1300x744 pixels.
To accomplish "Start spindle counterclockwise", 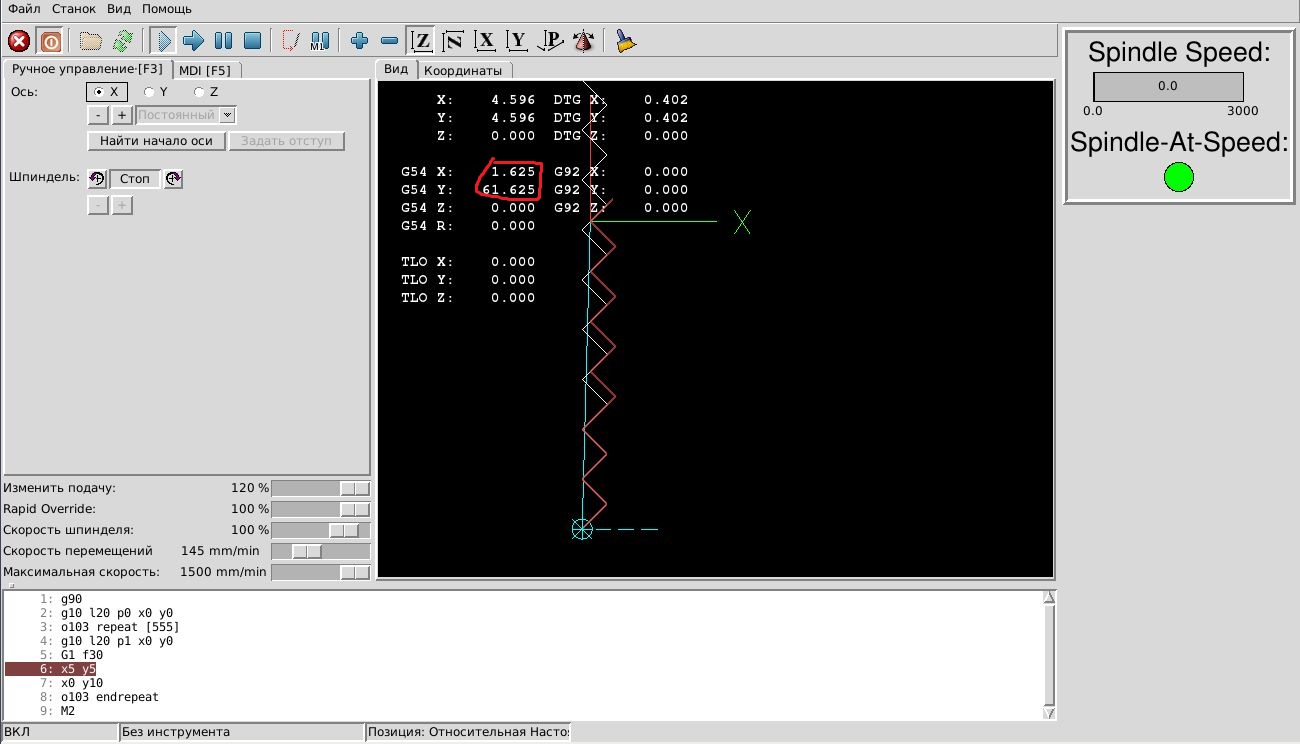I will tap(97, 179).
